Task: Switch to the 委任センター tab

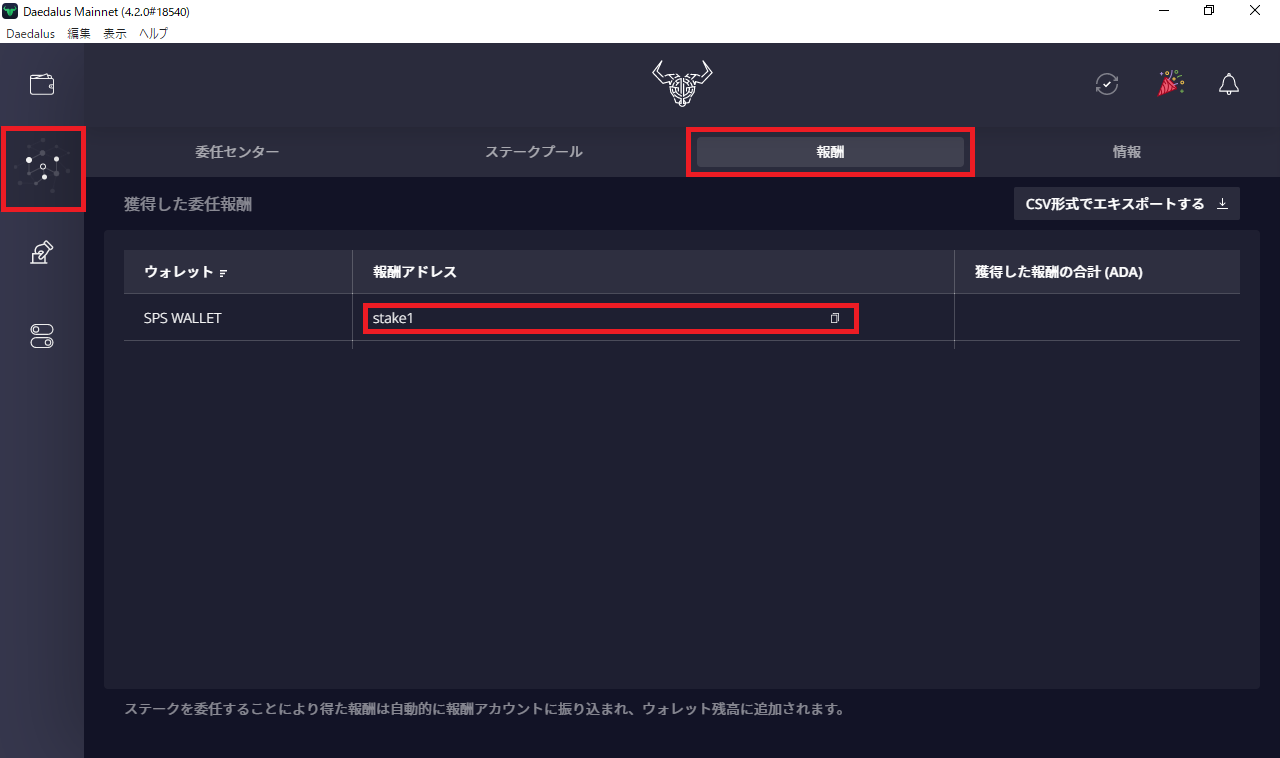Action: pyautogui.click(x=237, y=152)
